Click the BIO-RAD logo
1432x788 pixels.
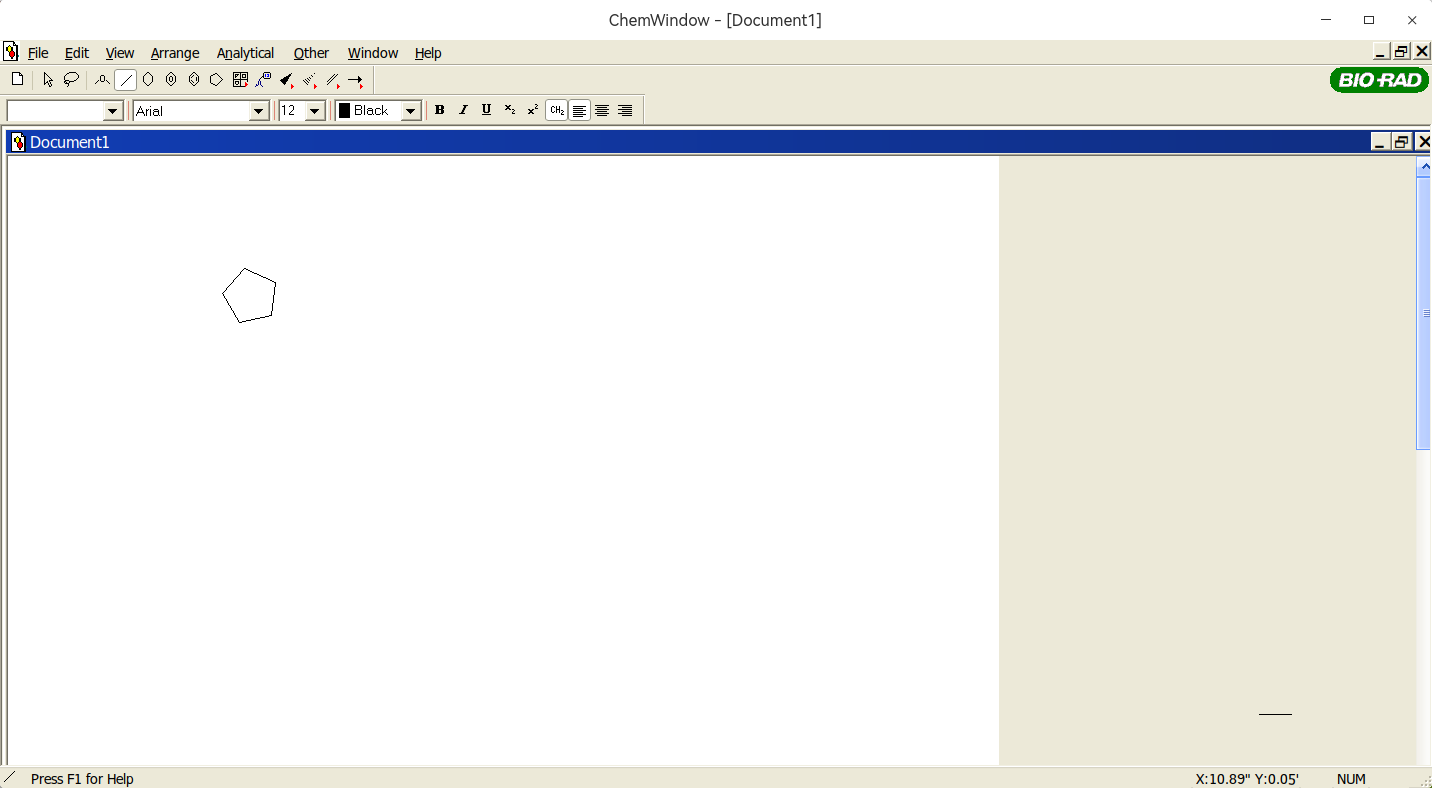pos(1379,81)
